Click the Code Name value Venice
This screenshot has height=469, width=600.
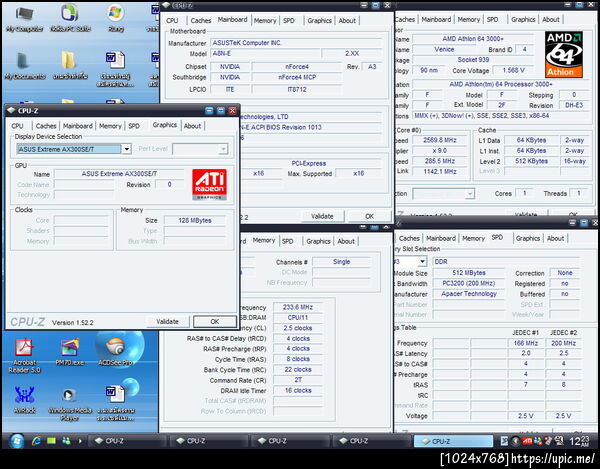click(x=444, y=49)
